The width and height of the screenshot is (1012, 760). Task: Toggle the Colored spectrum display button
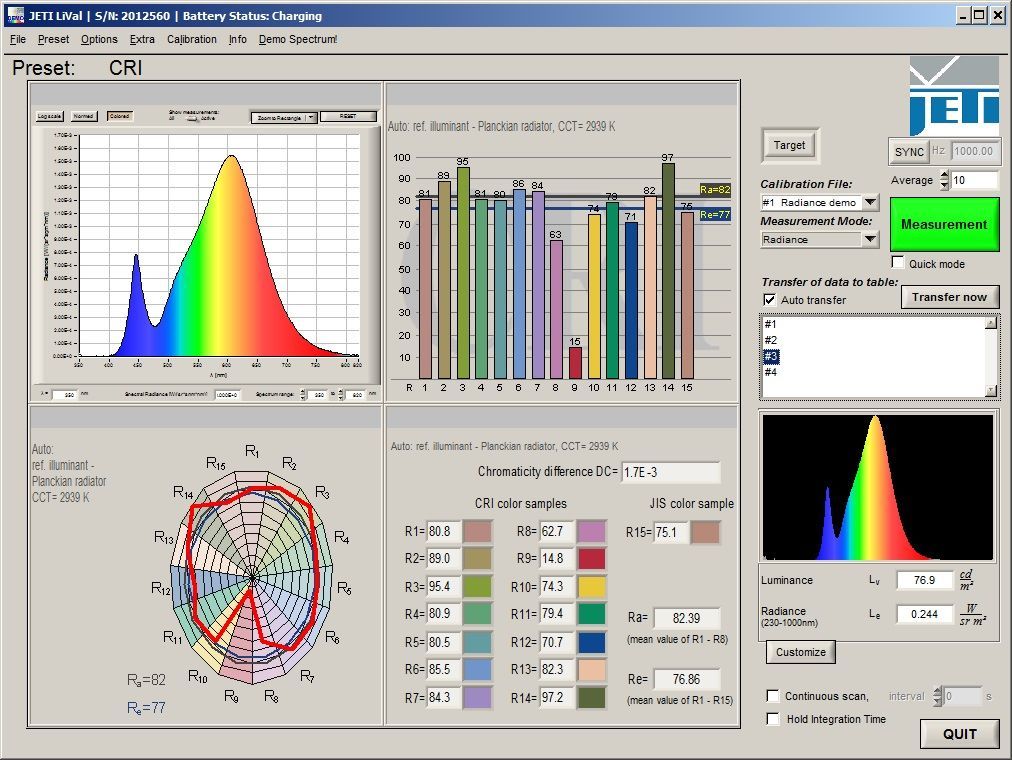pyautogui.click(x=119, y=116)
